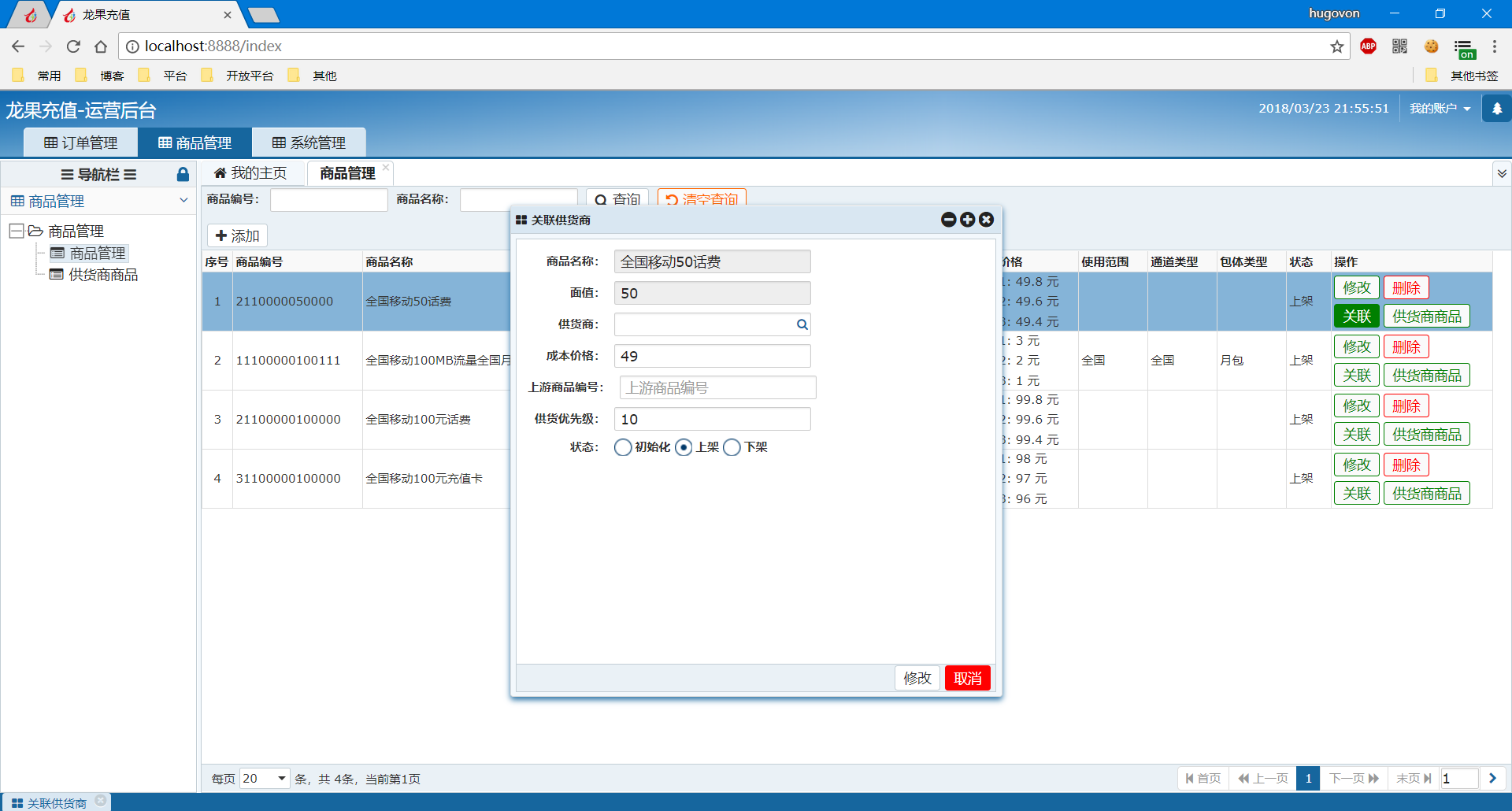Open the 我的主页 content tab
1512x811 pixels.
coord(250,173)
